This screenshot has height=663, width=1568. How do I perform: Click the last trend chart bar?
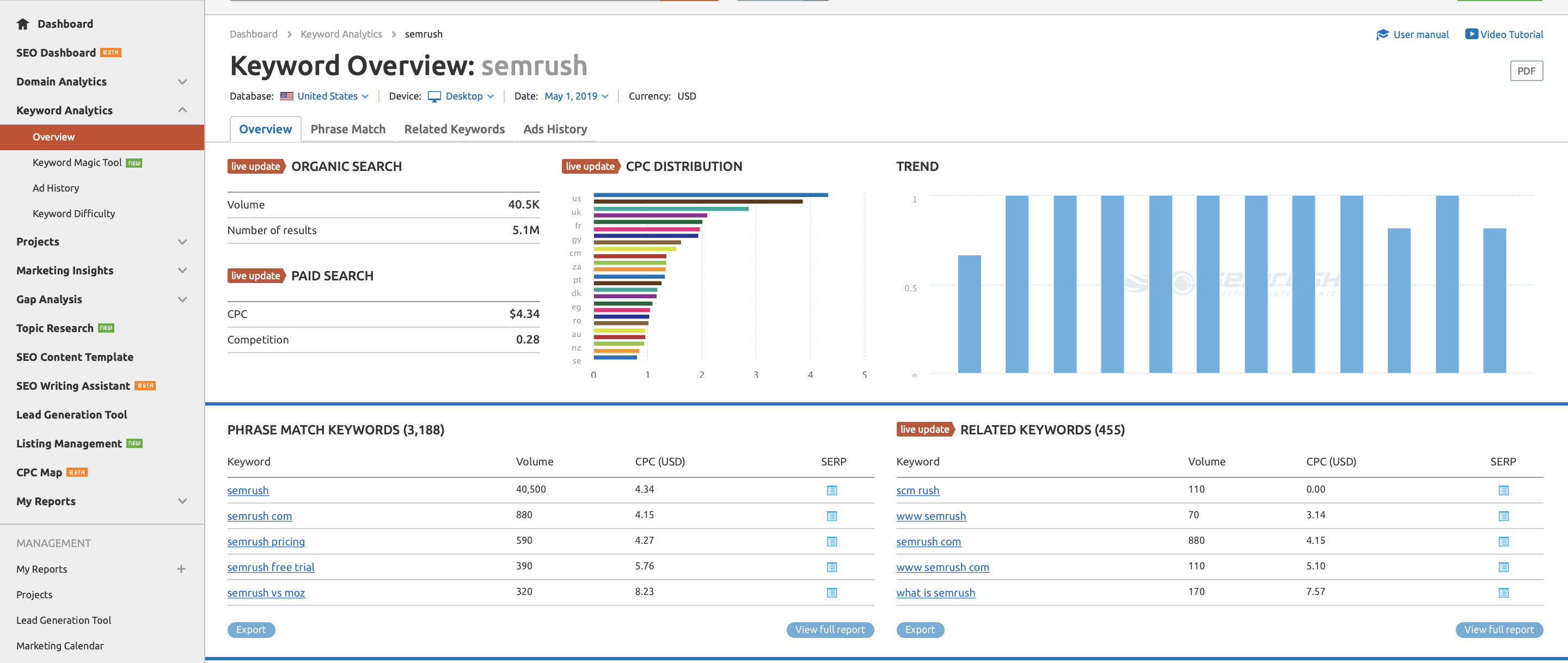[x=1494, y=301]
